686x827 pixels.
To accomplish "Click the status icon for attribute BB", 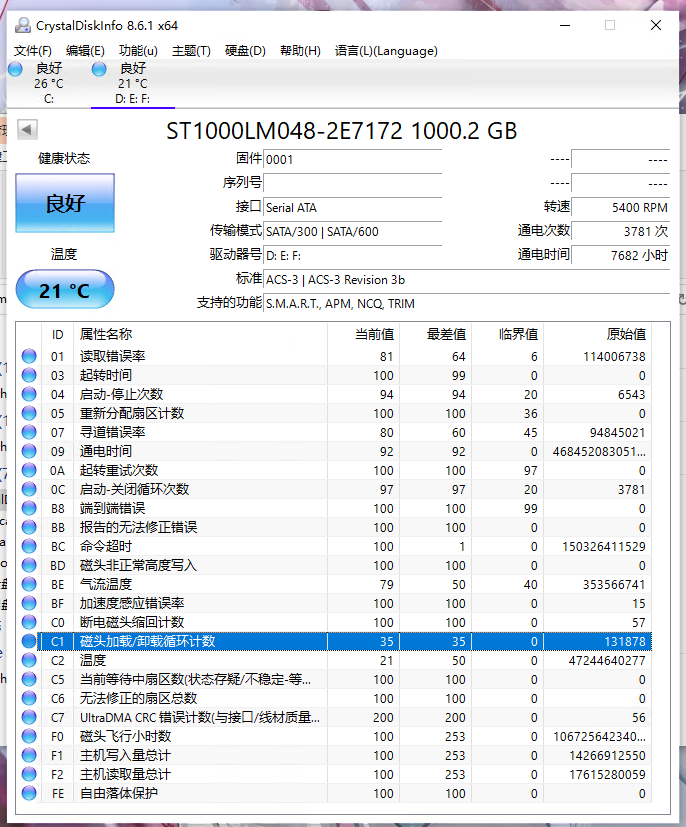I will click(29, 527).
